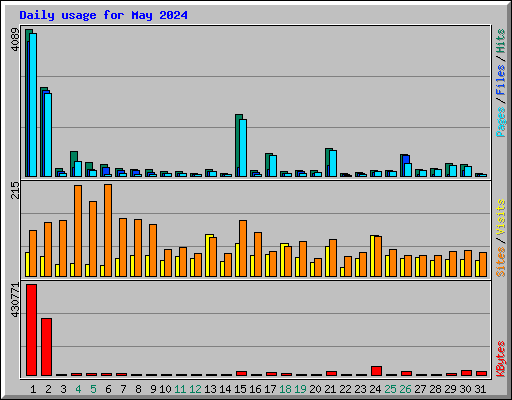
Task: Click day 31 axis label
Action: [x=480, y=389]
